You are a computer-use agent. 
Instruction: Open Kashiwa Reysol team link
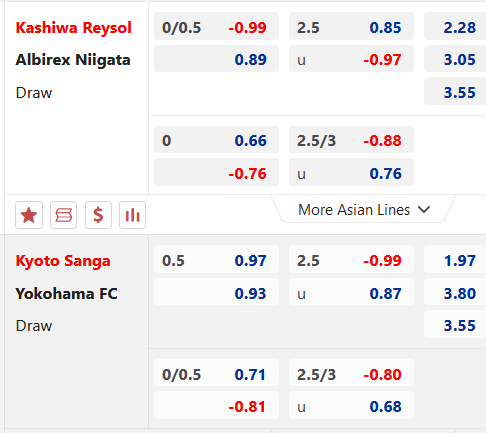[x=74, y=28]
